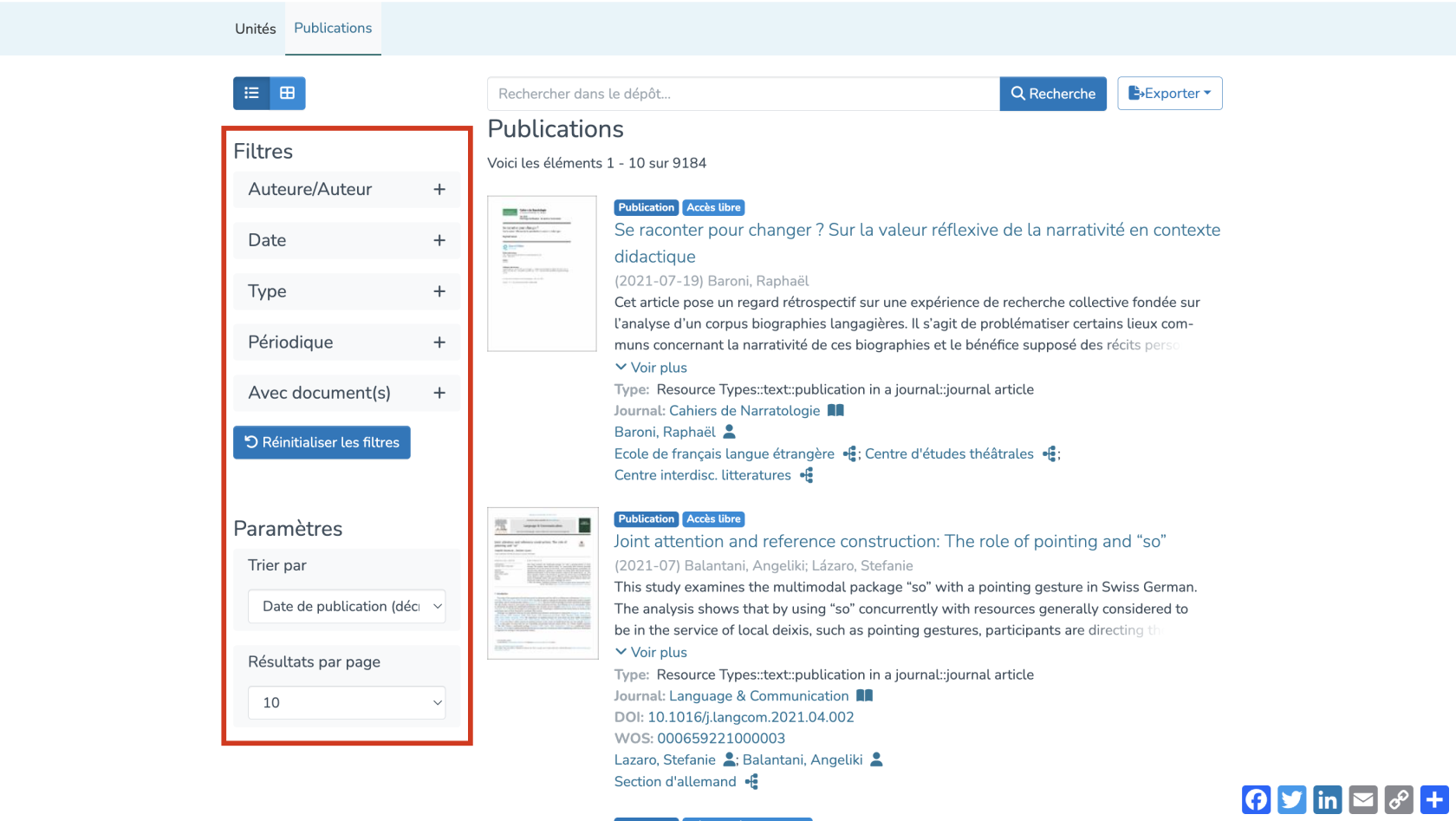Switch to grid view layout
The image size is (1456, 821).
(x=288, y=93)
